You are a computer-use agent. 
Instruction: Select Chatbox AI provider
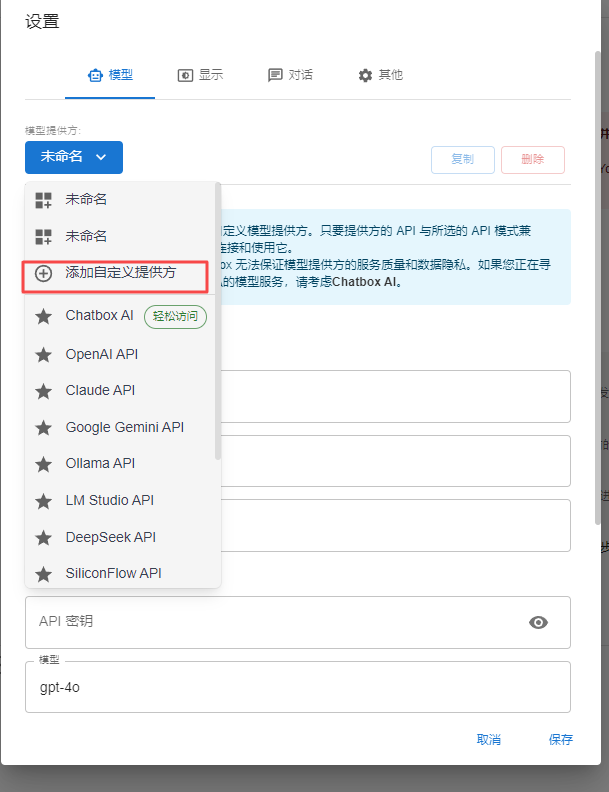[x=120, y=316]
